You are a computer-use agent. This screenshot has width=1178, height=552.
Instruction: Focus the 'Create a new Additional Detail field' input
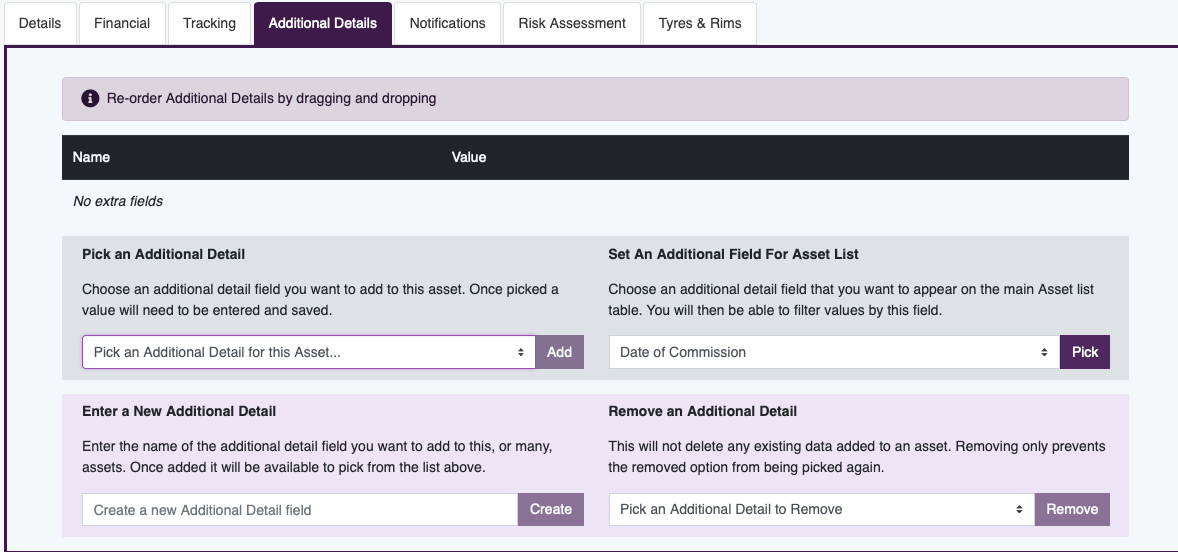pos(300,510)
